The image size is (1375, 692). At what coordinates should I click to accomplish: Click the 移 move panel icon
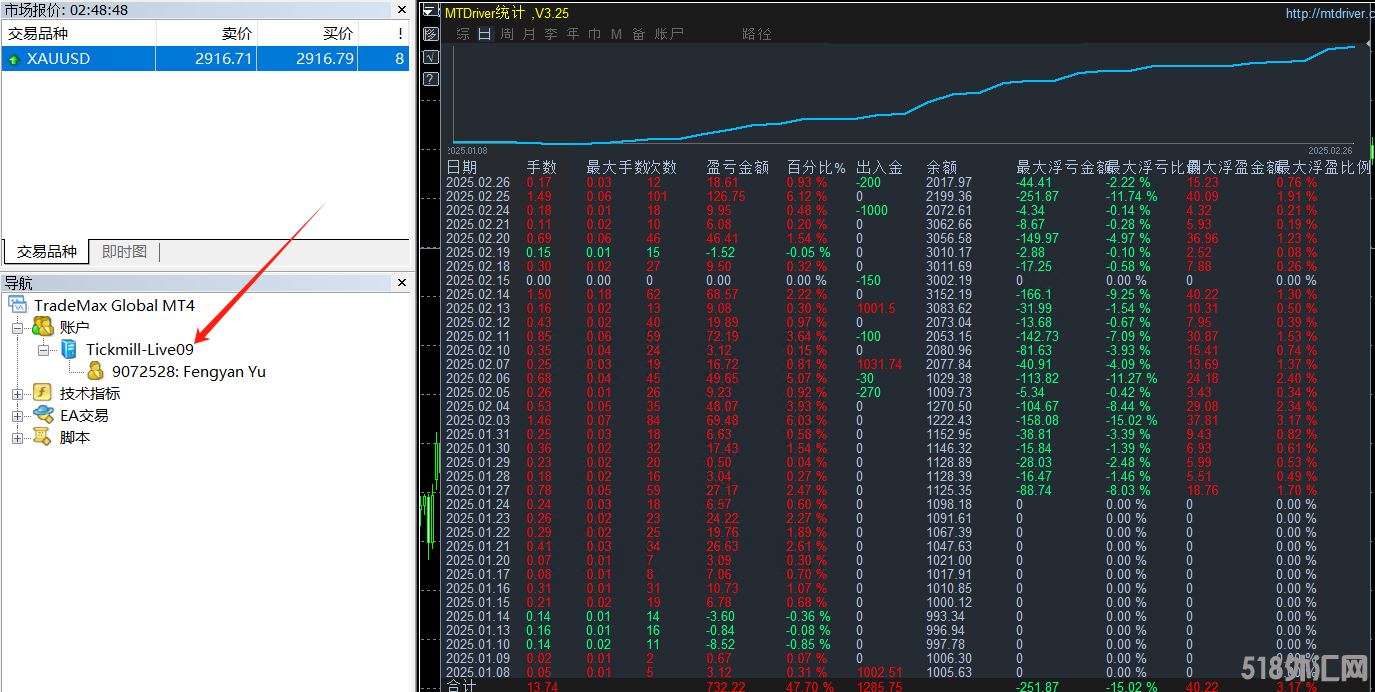[x=431, y=34]
